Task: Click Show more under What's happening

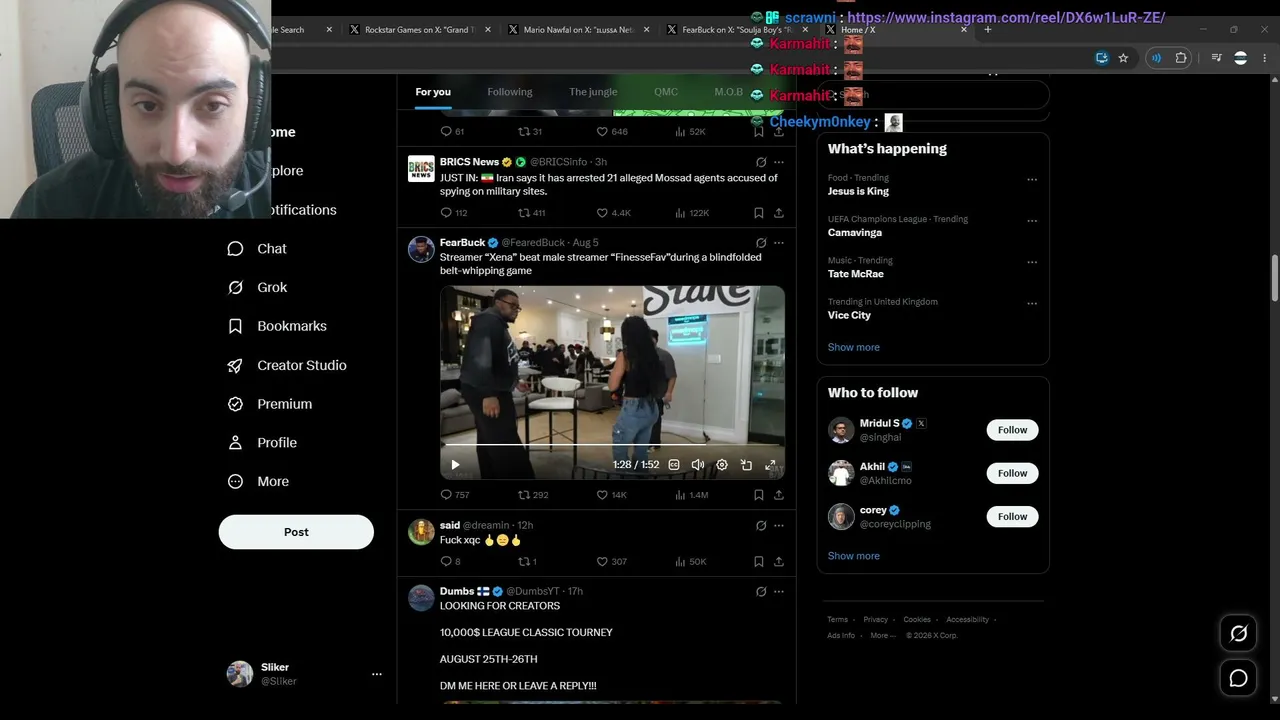Action: pos(853,347)
